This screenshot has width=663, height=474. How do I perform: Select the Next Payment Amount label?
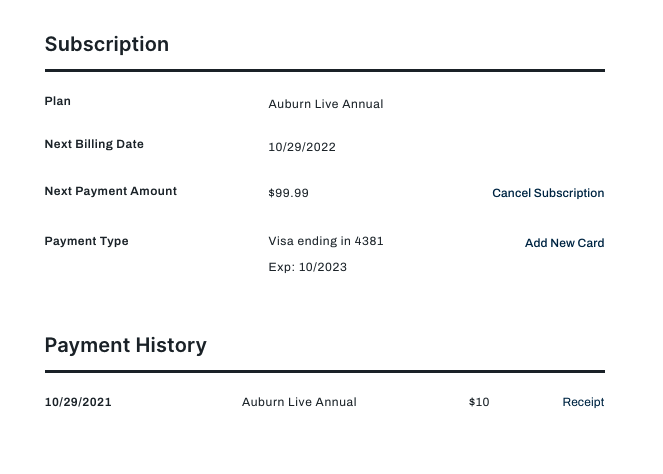[x=111, y=191]
